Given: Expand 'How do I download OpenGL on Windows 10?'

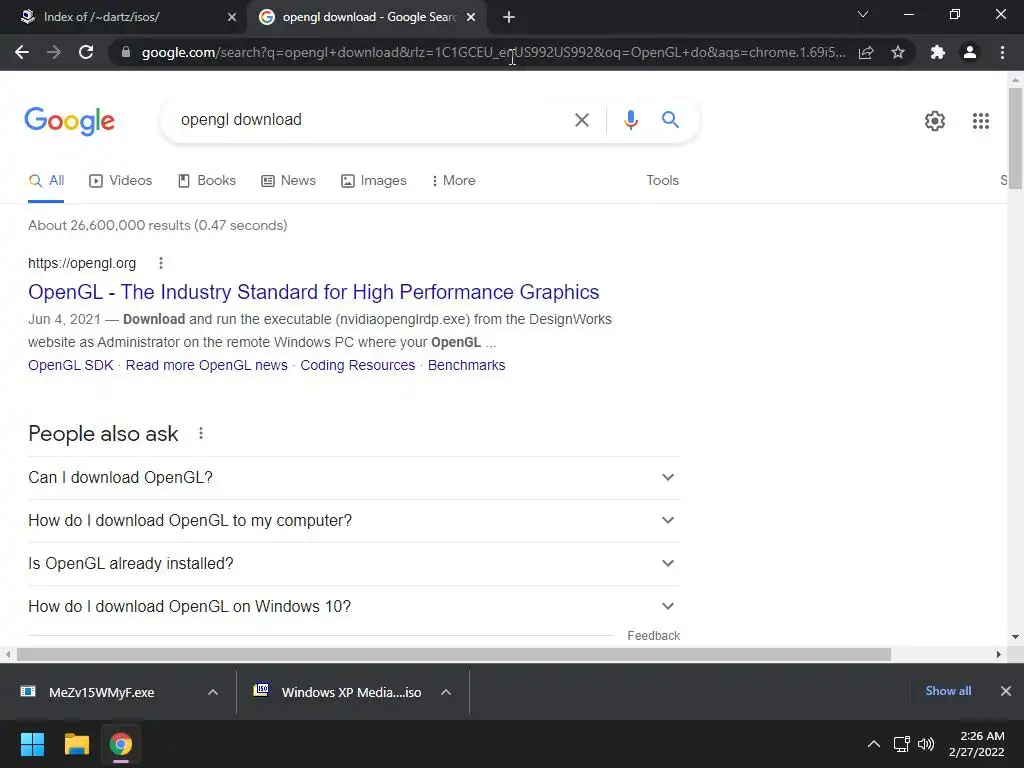Looking at the screenshot, I should pos(353,607).
